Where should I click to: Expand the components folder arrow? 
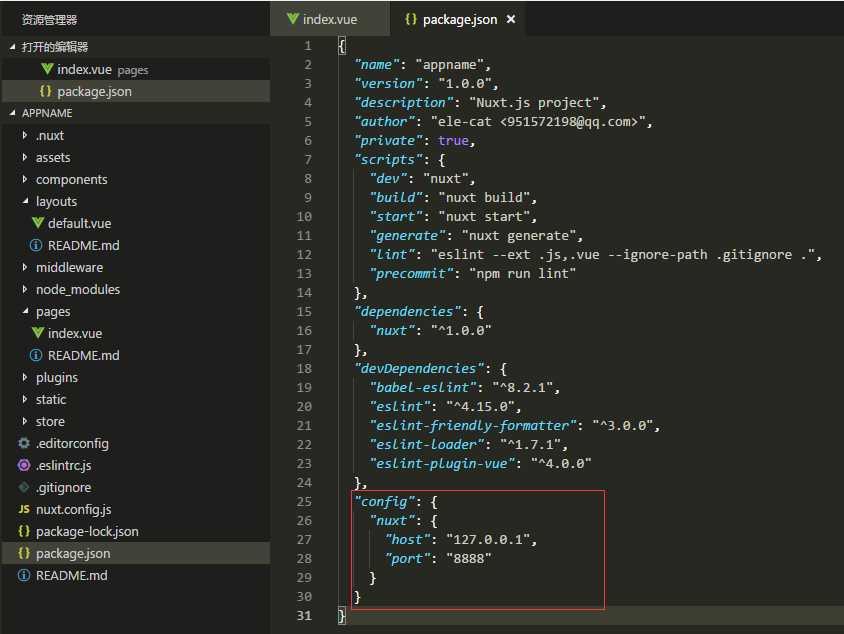click(25, 179)
